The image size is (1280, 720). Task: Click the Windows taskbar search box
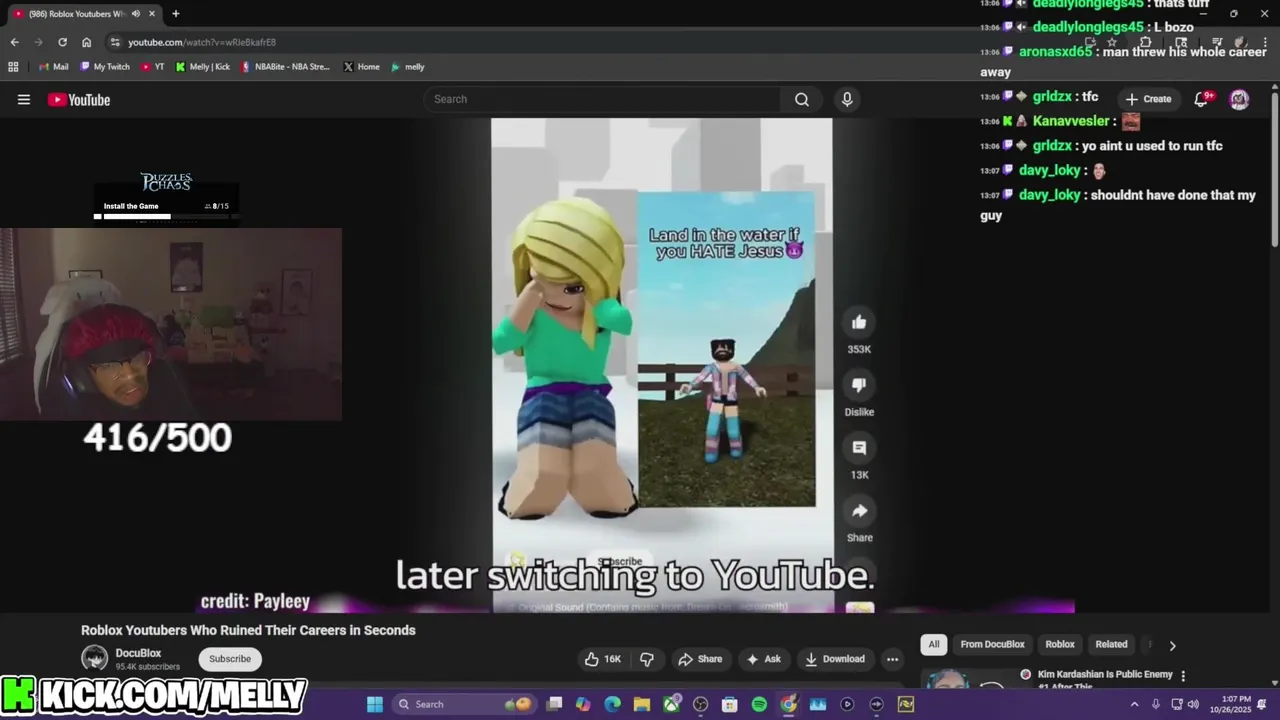(463, 704)
